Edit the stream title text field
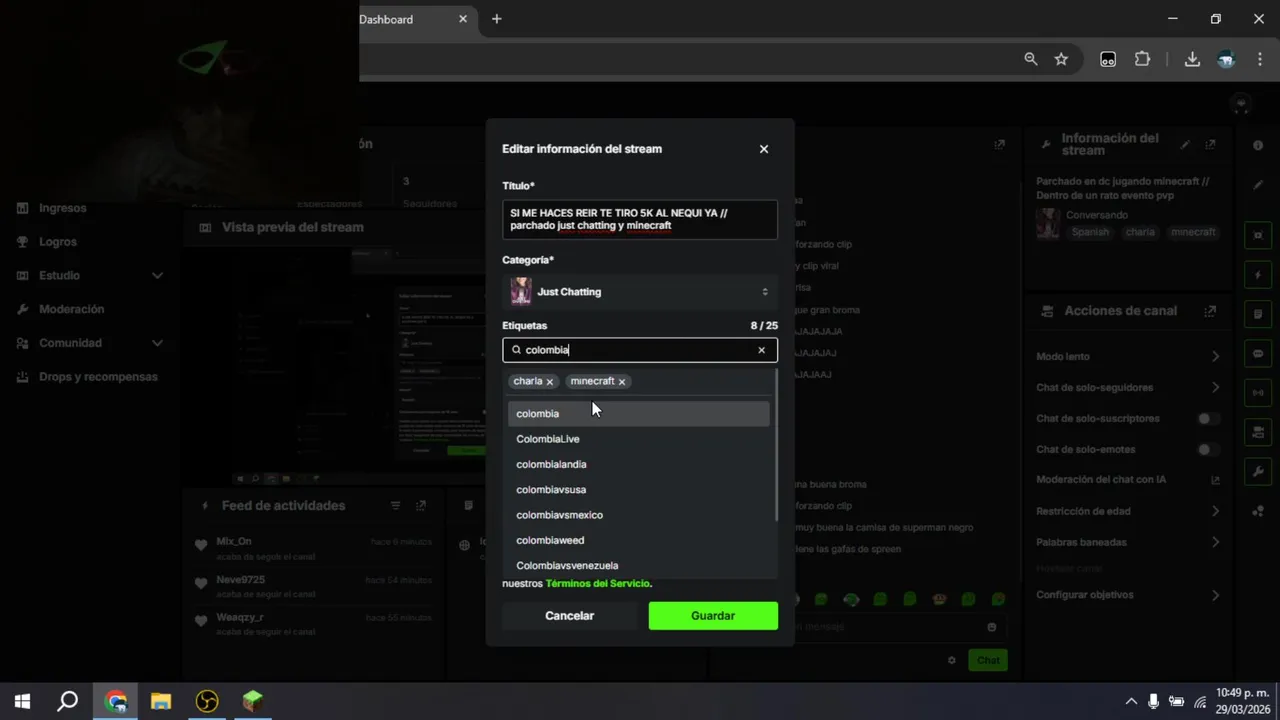Viewport: 1280px width, 720px height. (640, 220)
